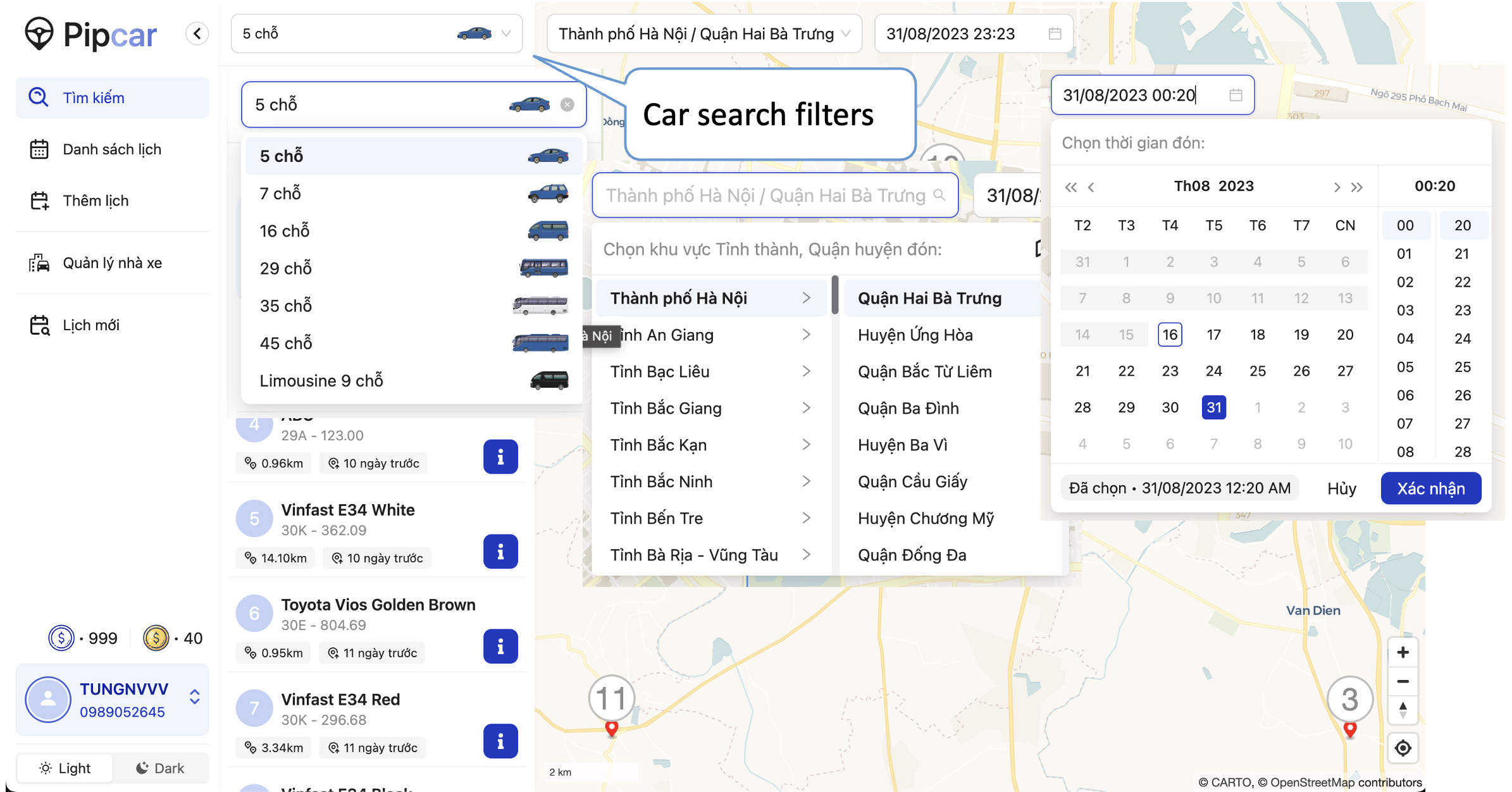Reset map compass bearing

click(1403, 710)
